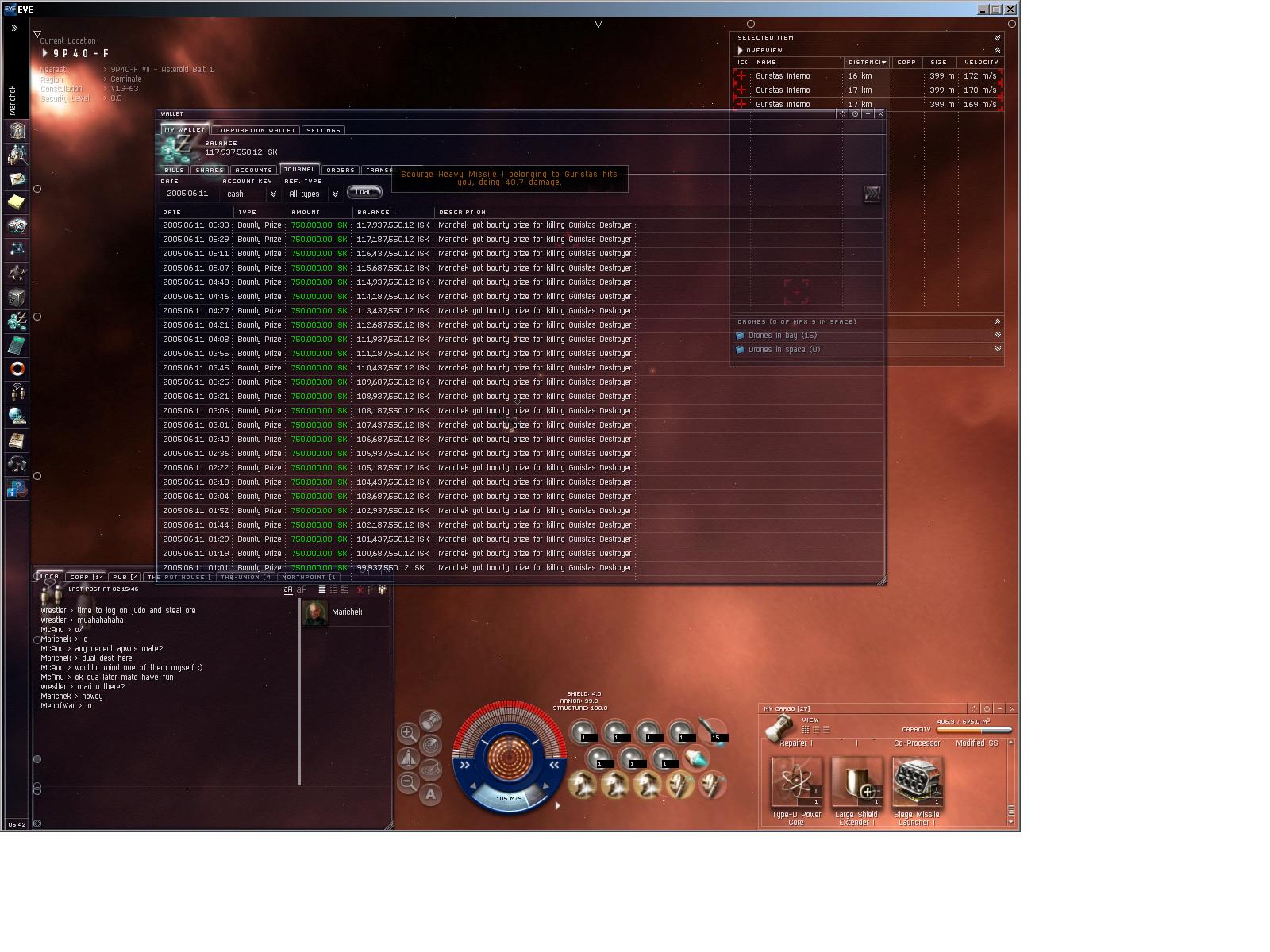Click the autopilot A button on the HUD
The width and height of the screenshot is (1270, 952).
click(x=430, y=794)
